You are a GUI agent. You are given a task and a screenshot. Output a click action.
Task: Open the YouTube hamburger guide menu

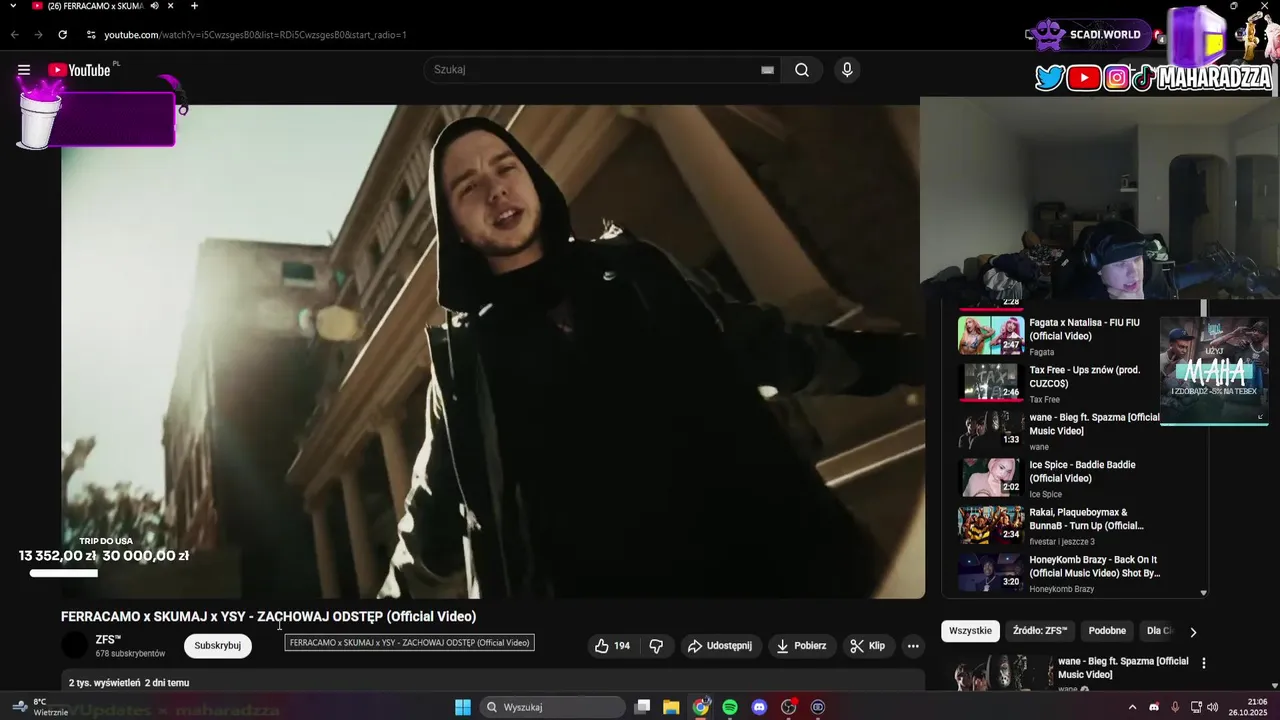click(24, 70)
